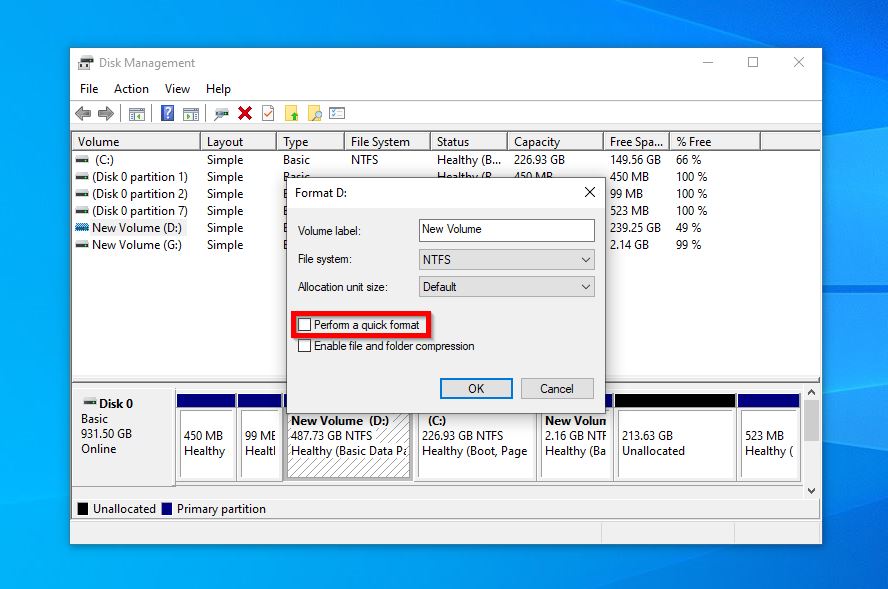
Task: Select (Disk 0 partition 7) row
Action: click(x=139, y=211)
